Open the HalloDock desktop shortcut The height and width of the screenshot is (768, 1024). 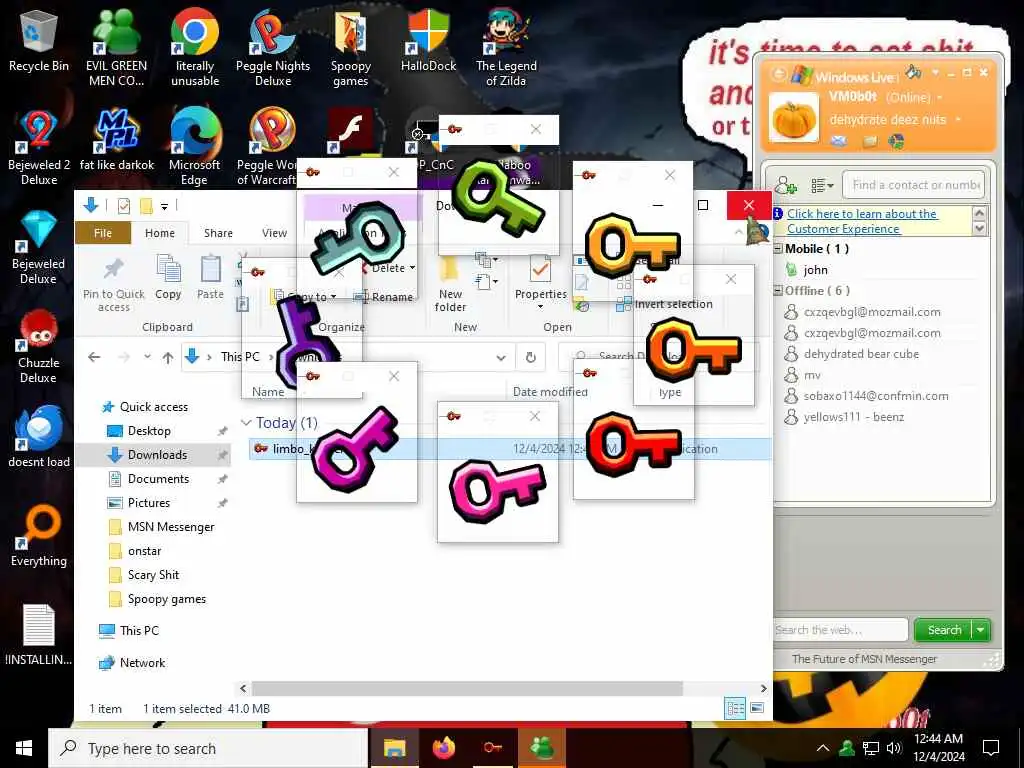click(x=428, y=40)
